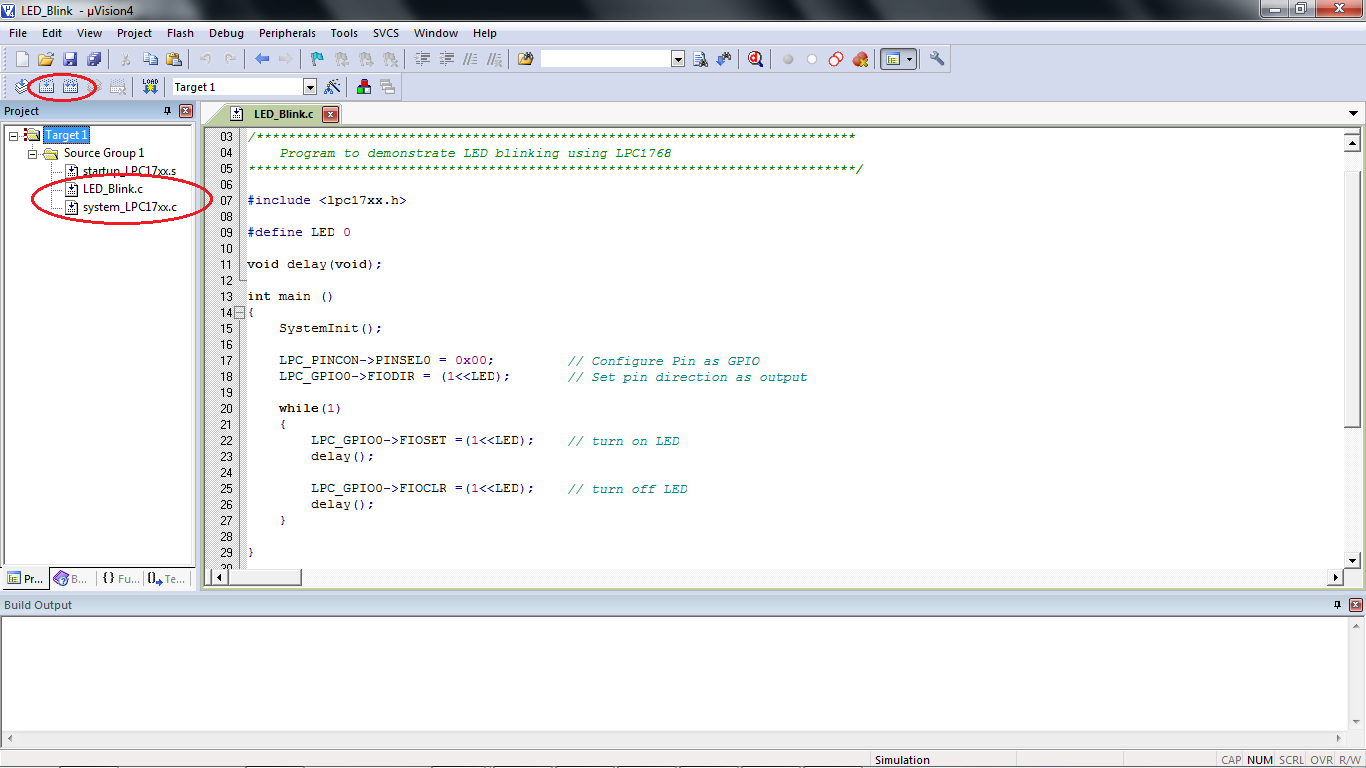The width and height of the screenshot is (1366, 768).
Task: Pin the Project panel with the pushpin
Action: 167,112
